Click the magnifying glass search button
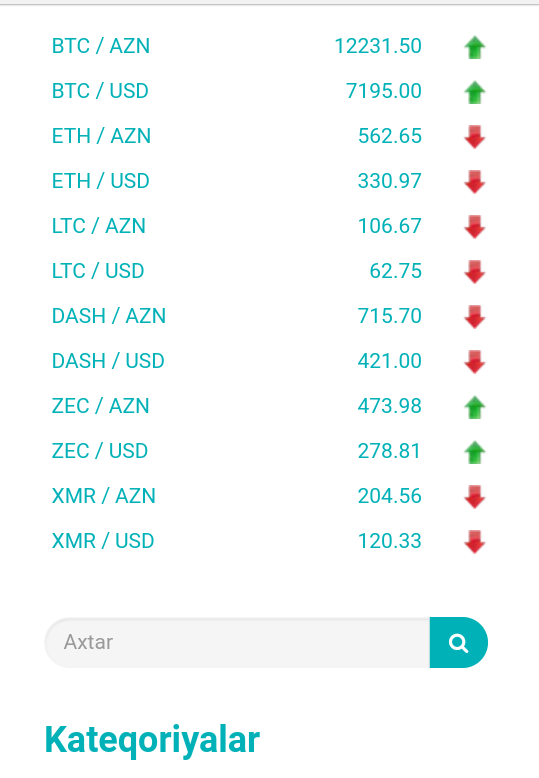The height and width of the screenshot is (778, 539). pyautogui.click(x=459, y=643)
